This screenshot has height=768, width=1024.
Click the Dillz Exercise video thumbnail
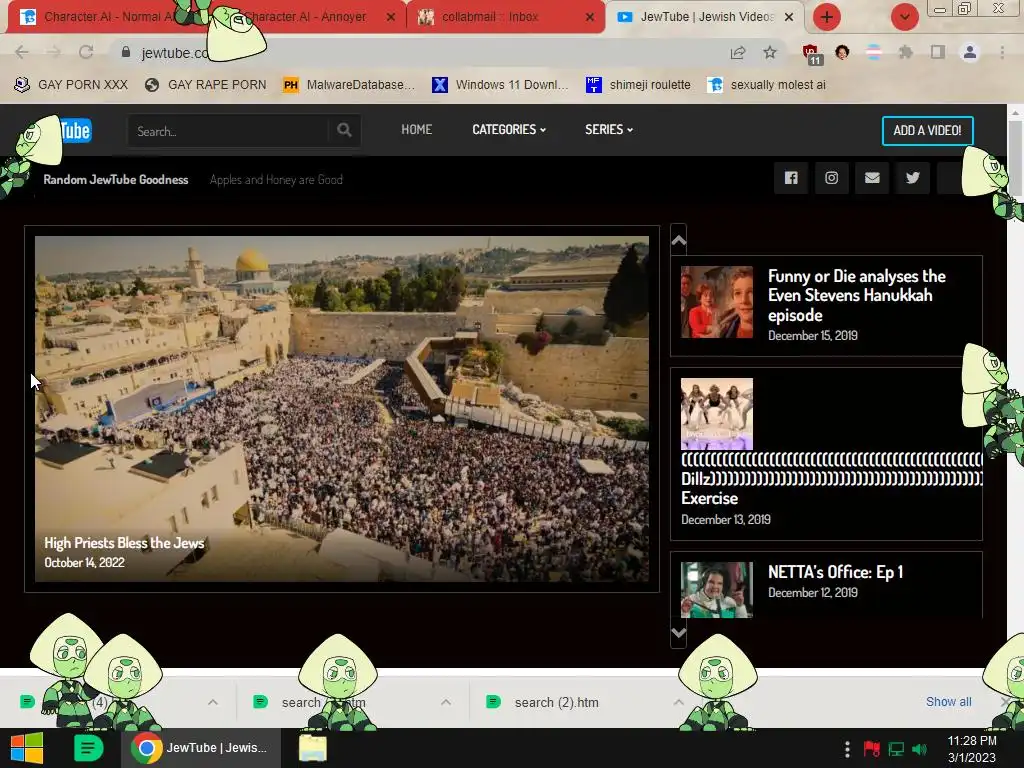click(x=716, y=414)
